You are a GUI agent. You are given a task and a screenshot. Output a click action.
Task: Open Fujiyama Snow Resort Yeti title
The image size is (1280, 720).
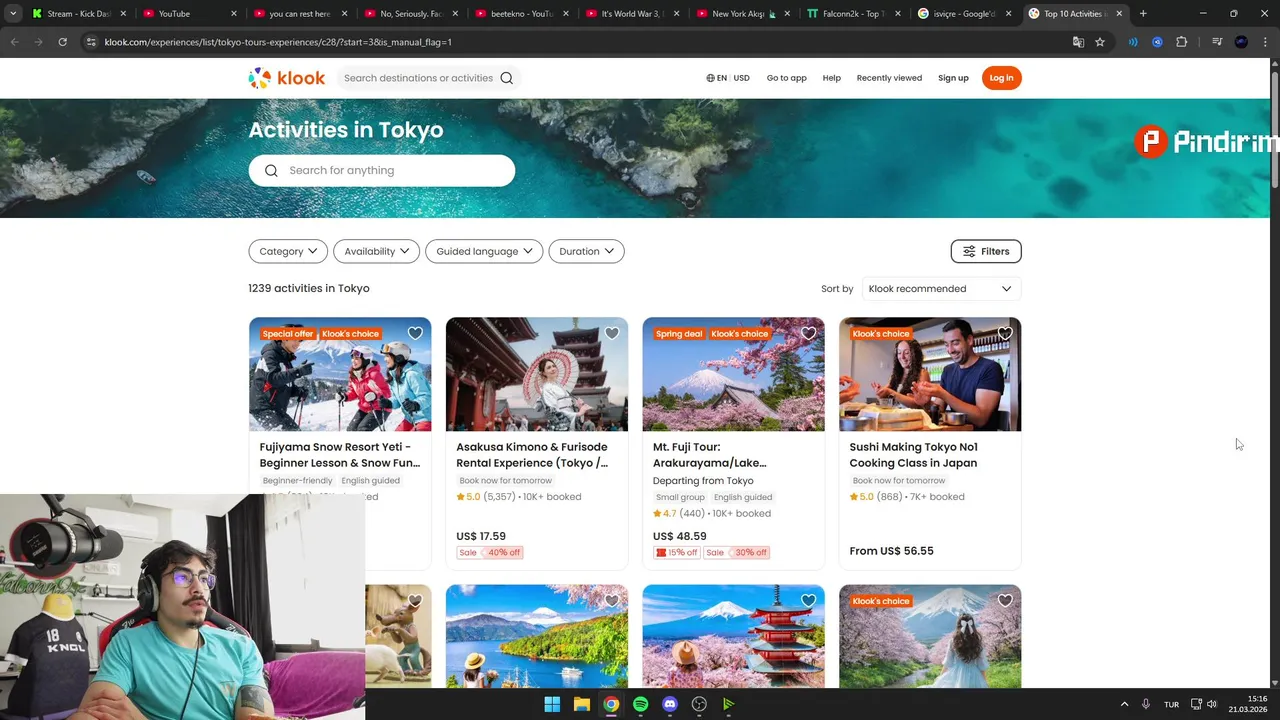click(x=340, y=455)
